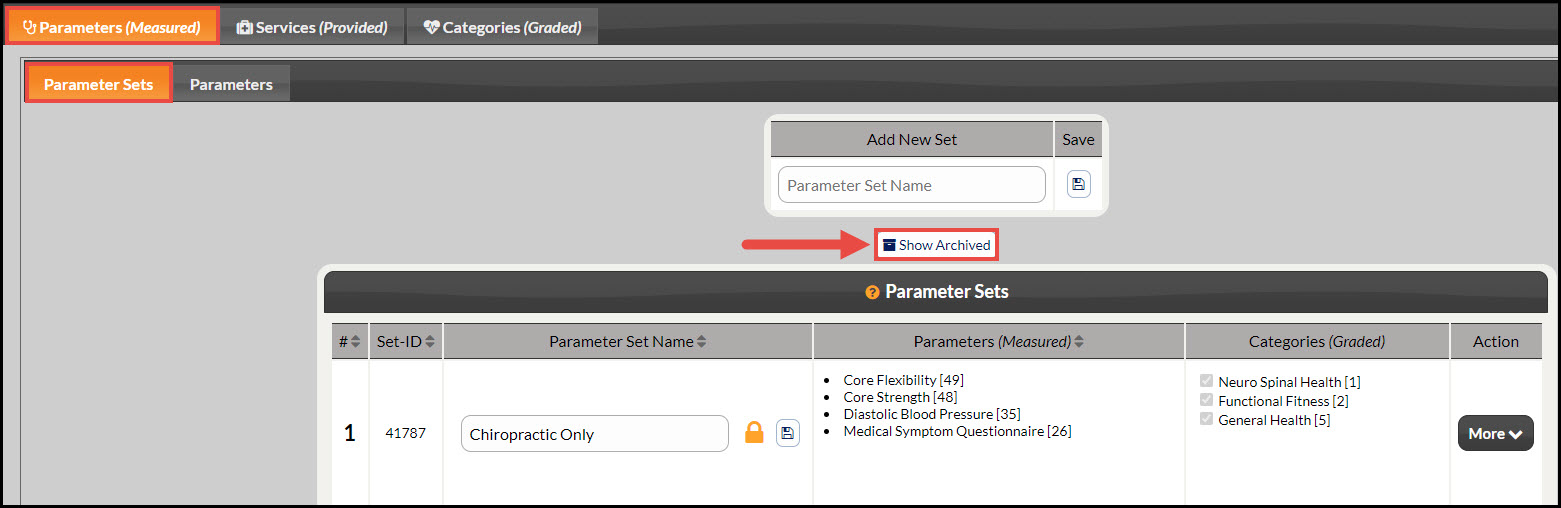The width and height of the screenshot is (1561, 508).
Task: Click the save icon beside Chiropractic Only
Action: [788, 433]
